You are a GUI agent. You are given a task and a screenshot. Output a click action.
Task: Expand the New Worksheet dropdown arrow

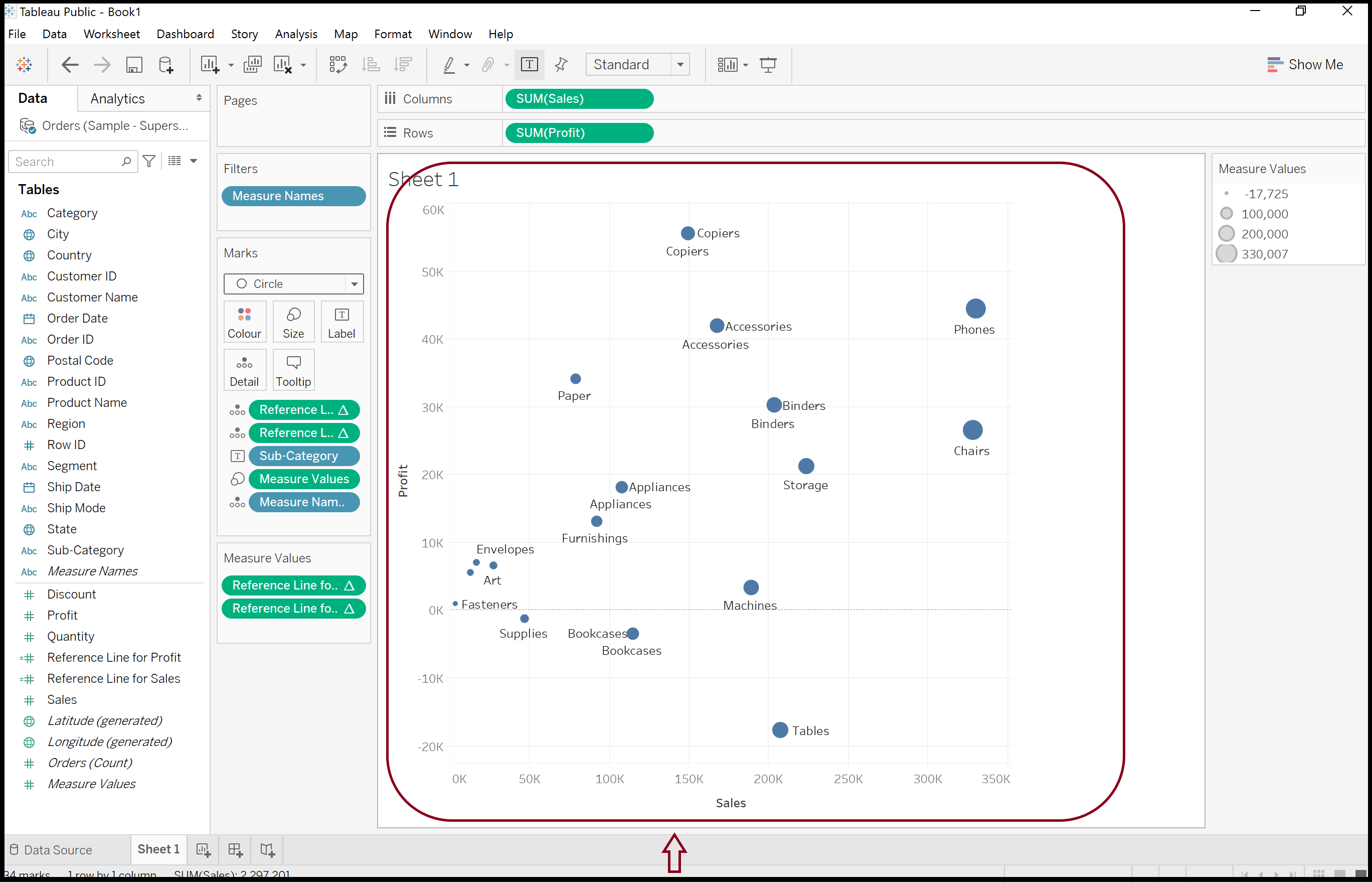click(231, 65)
